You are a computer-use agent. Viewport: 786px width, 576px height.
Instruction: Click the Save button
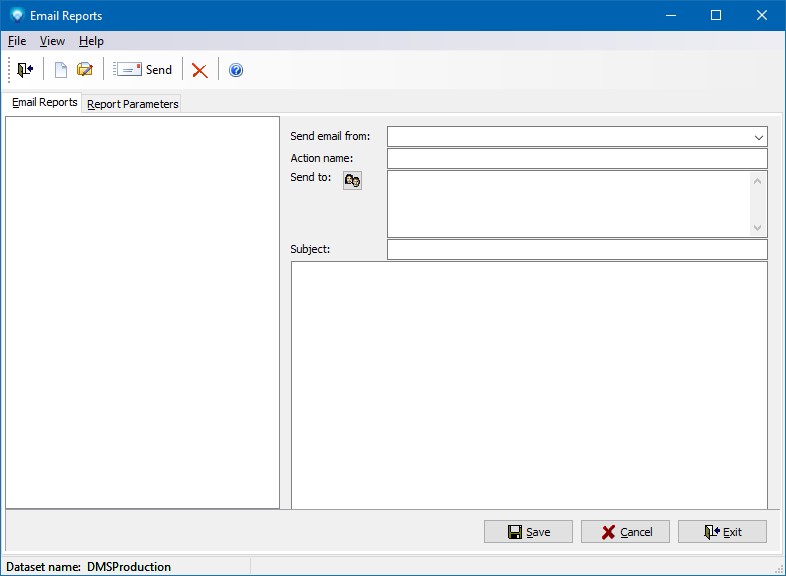click(x=528, y=532)
